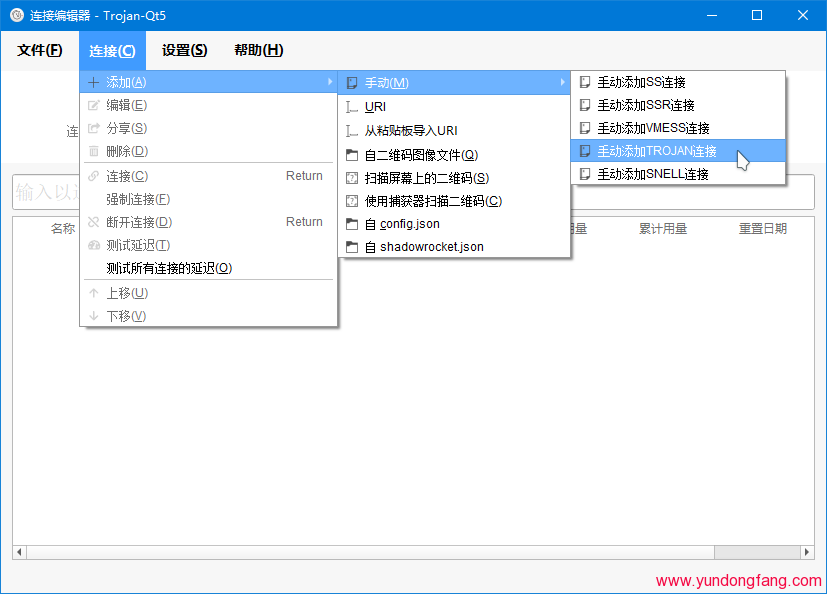Click the document icon beside 手动添加SS连接
The image size is (827, 594).
coord(585,82)
